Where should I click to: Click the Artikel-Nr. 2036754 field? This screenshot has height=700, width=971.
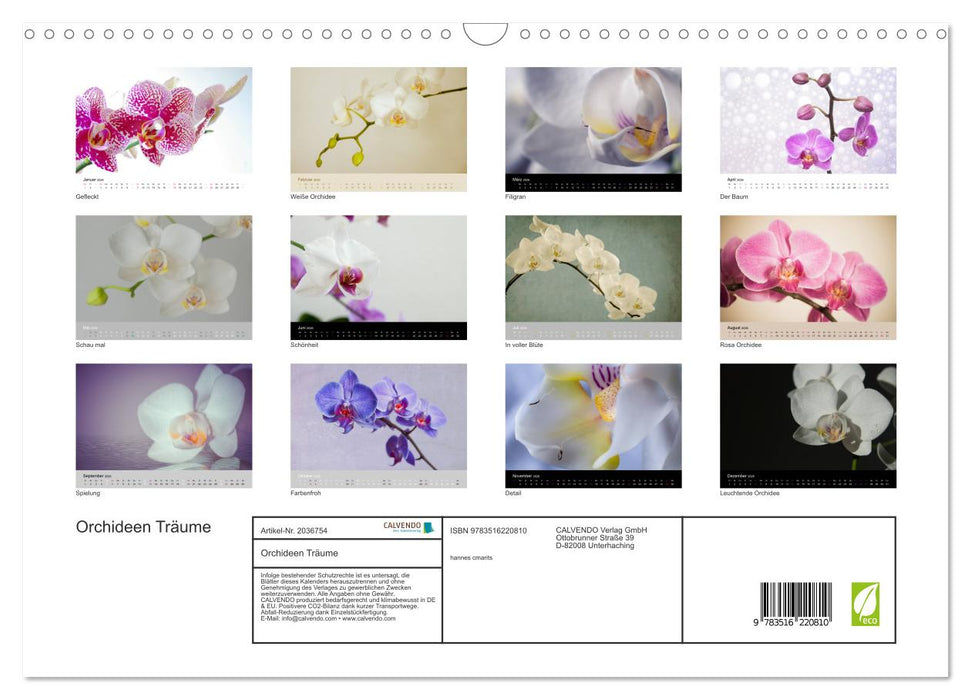(296, 531)
